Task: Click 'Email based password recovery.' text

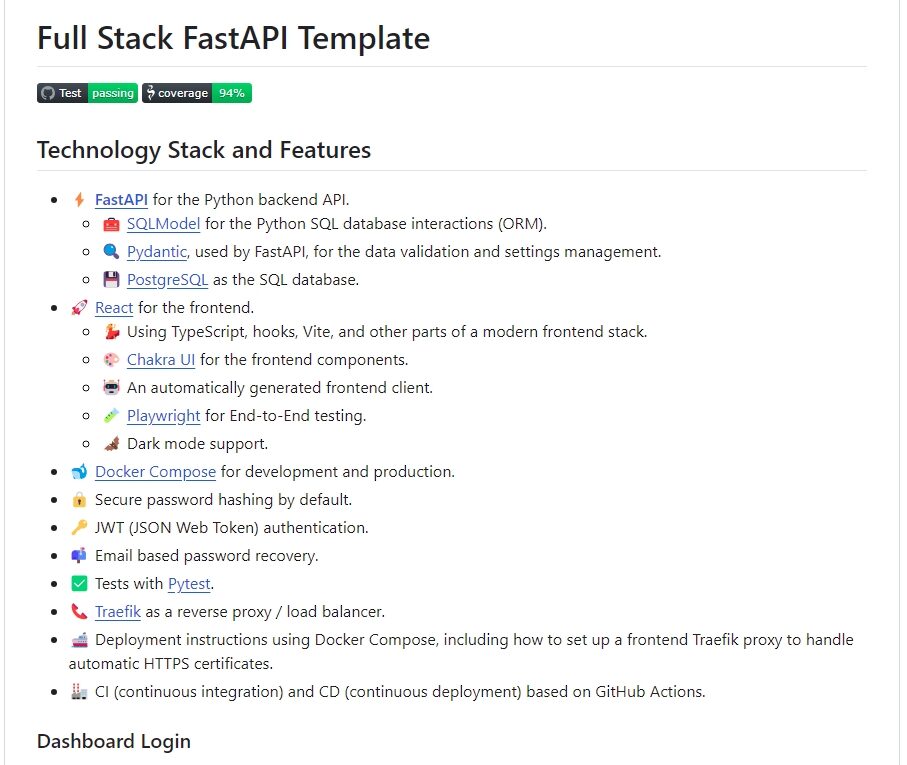Action: [x=207, y=556]
